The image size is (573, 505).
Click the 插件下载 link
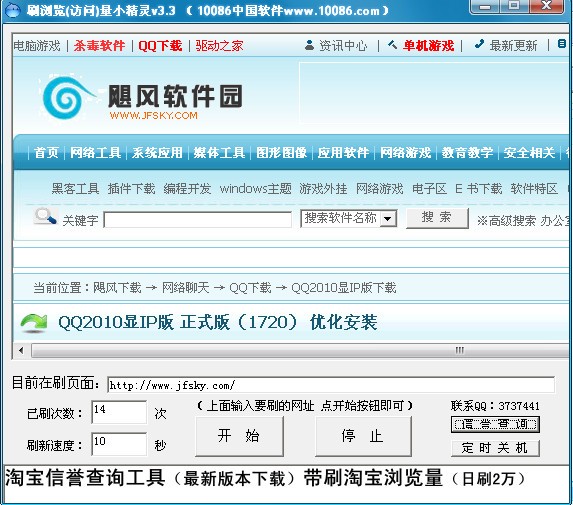pyautogui.click(x=132, y=189)
